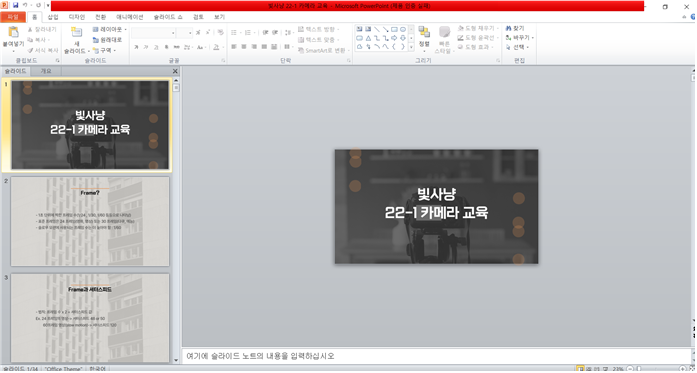Click the Redo icon in the quick access toolbar
The image size is (697, 373).
coord(38,5)
